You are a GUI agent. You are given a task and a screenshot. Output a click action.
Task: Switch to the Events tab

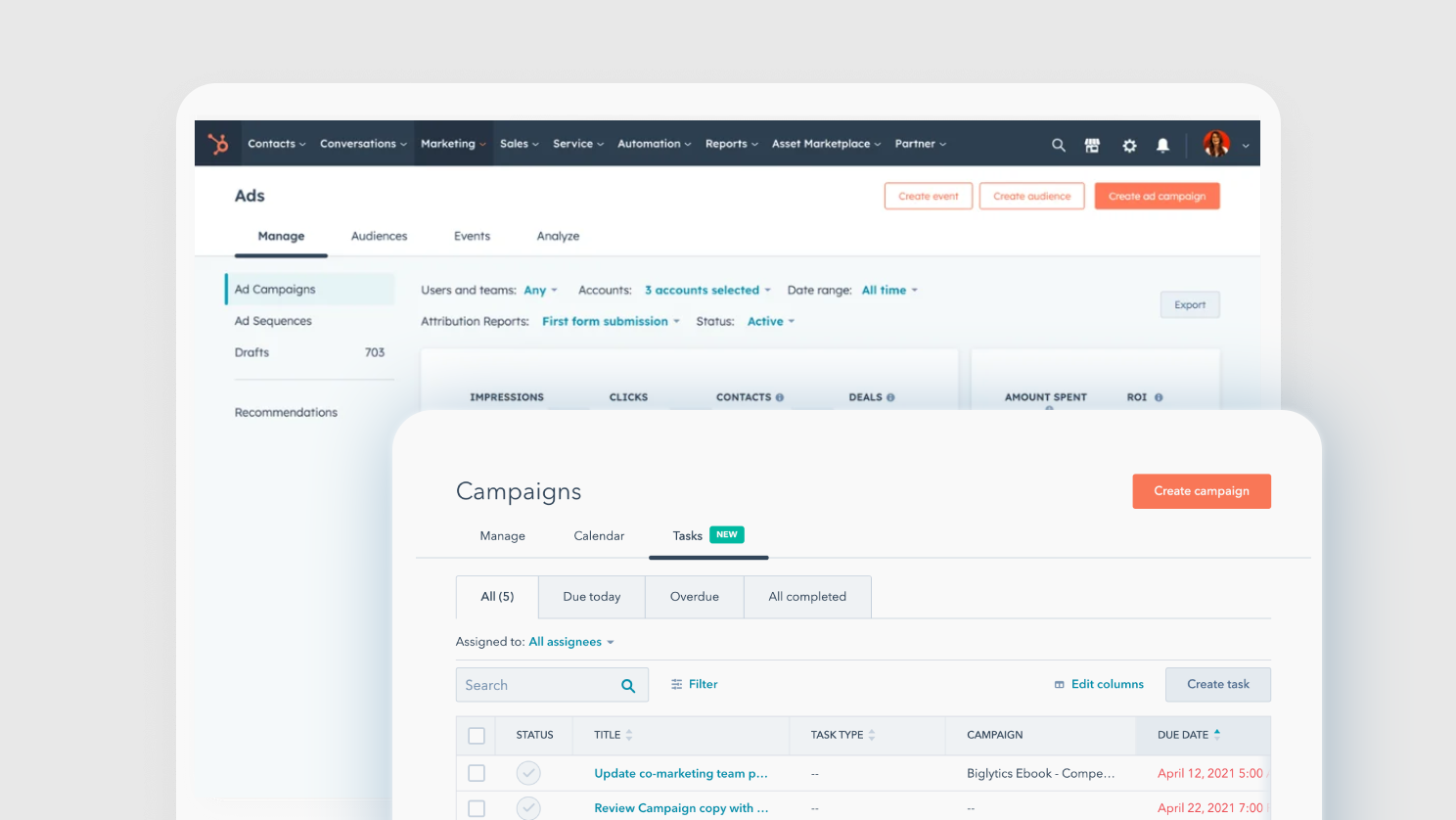point(472,237)
